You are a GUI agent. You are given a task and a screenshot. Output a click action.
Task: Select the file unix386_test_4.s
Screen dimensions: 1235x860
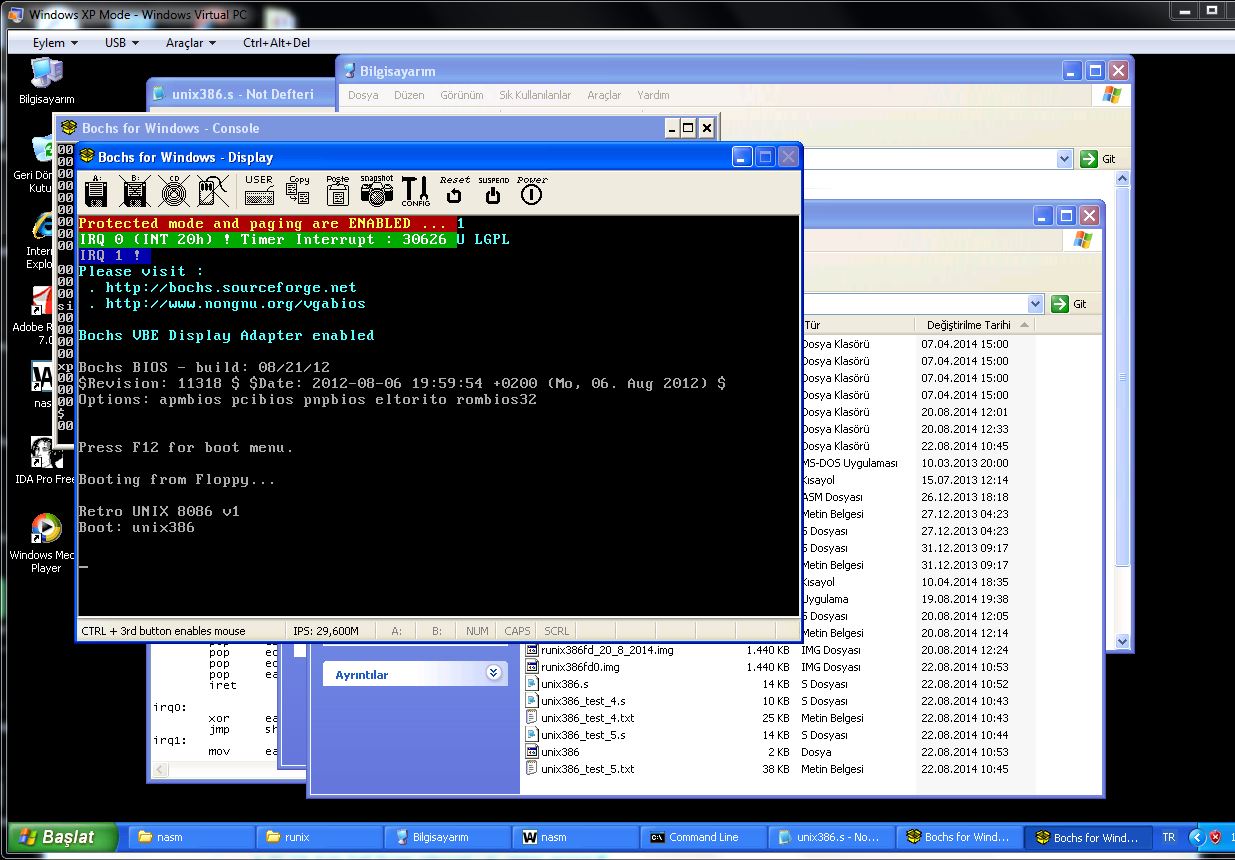583,701
